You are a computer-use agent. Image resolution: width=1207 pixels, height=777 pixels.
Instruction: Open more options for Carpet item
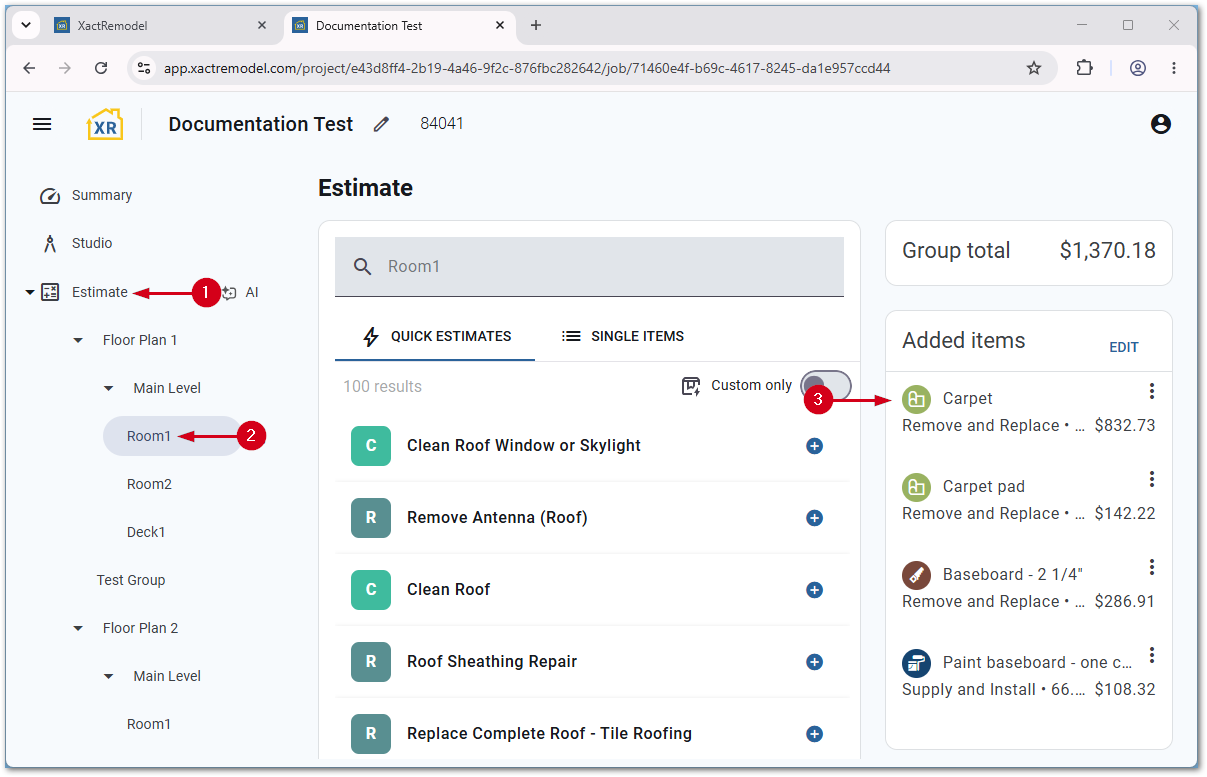point(1152,391)
